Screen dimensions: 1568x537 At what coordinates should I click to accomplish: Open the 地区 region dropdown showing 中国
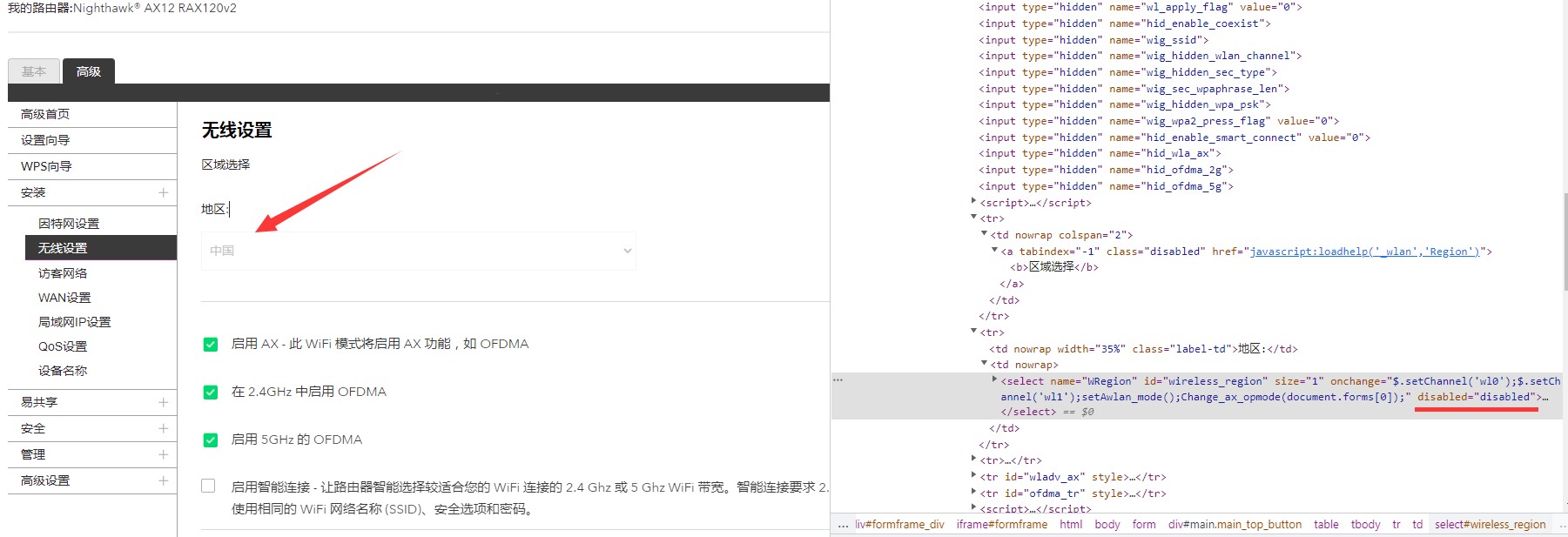tap(419, 251)
